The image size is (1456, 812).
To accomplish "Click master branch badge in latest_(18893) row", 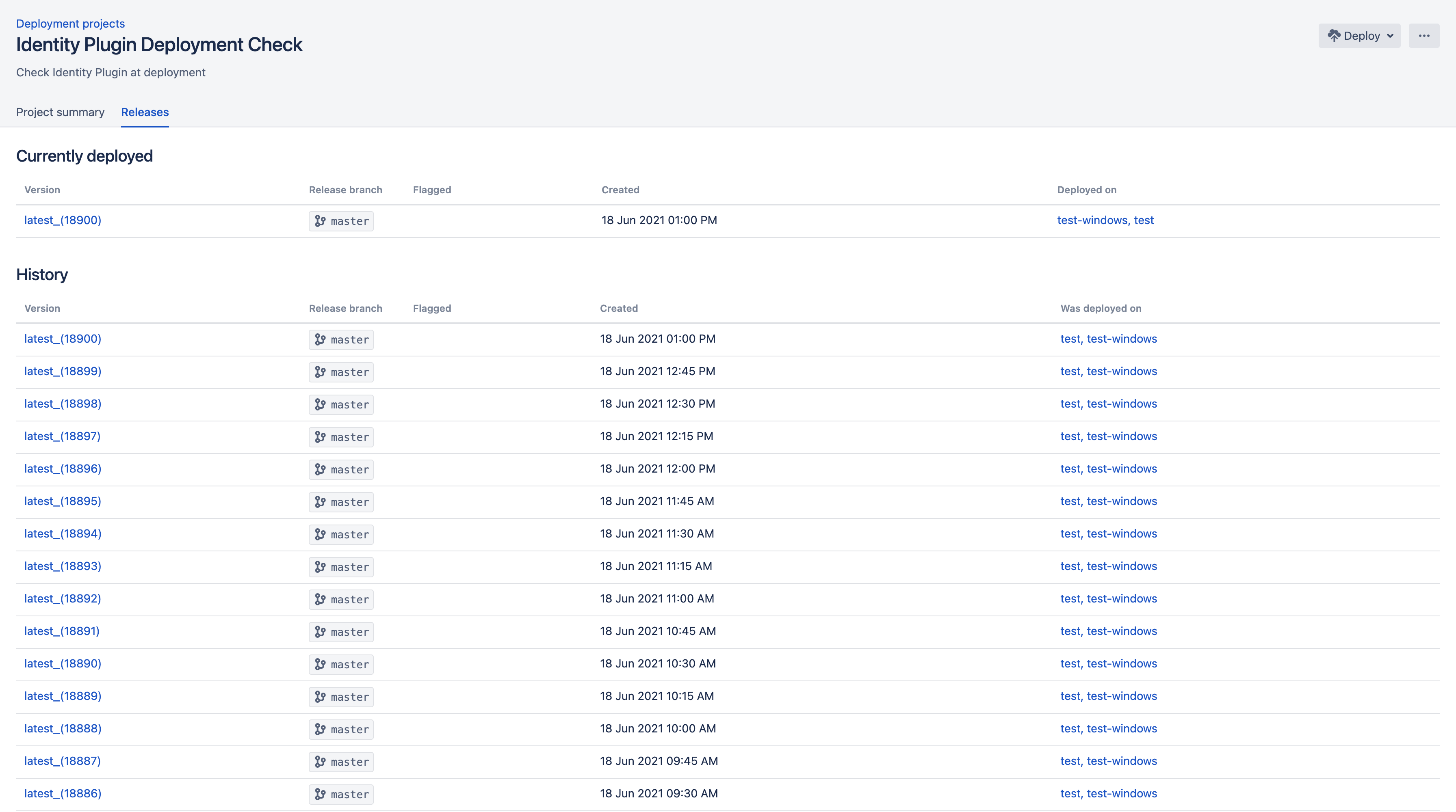I will tap(341, 567).
